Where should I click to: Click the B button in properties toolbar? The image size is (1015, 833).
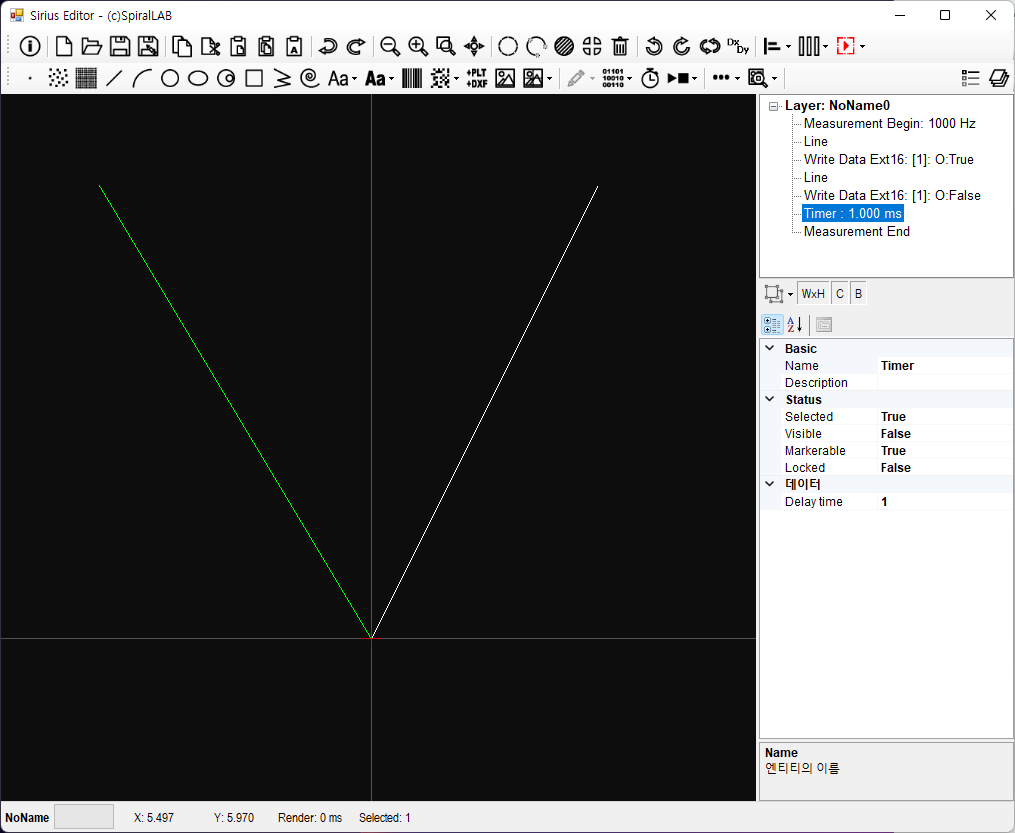858,294
